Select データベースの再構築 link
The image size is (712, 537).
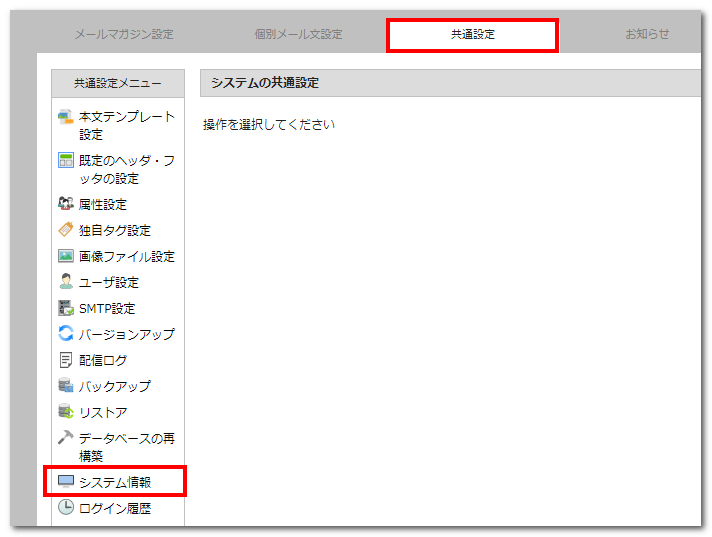pyautogui.click(x=127, y=447)
